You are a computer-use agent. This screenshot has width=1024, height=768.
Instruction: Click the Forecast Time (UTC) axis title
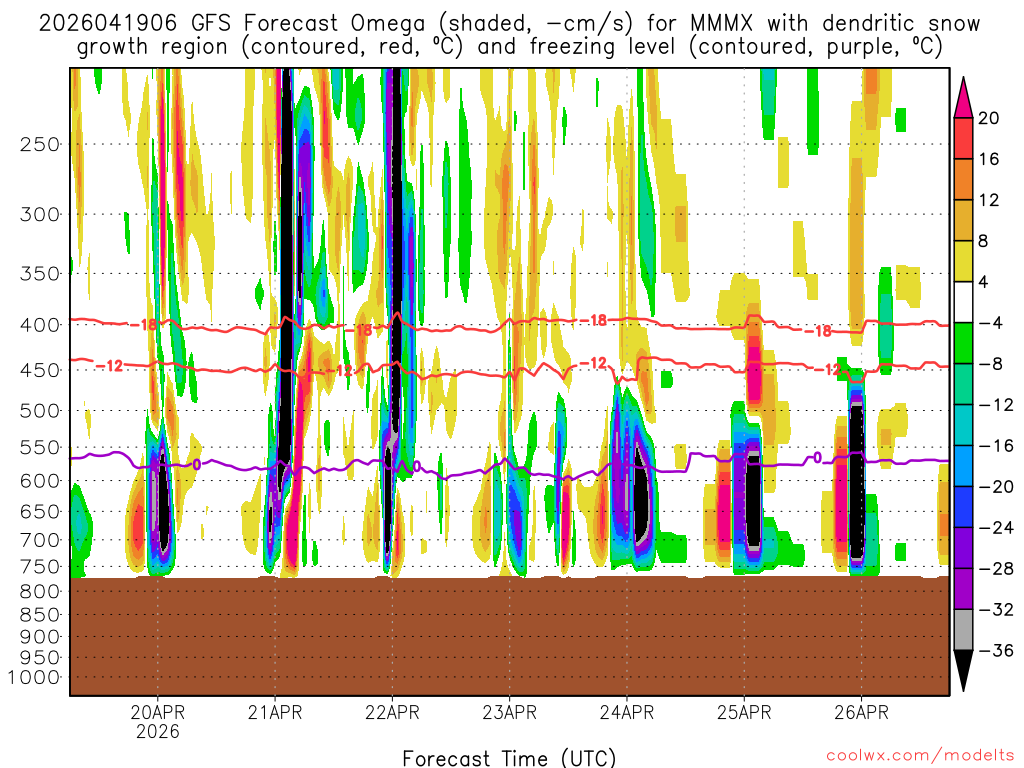pyautogui.click(x=509, y=757)
